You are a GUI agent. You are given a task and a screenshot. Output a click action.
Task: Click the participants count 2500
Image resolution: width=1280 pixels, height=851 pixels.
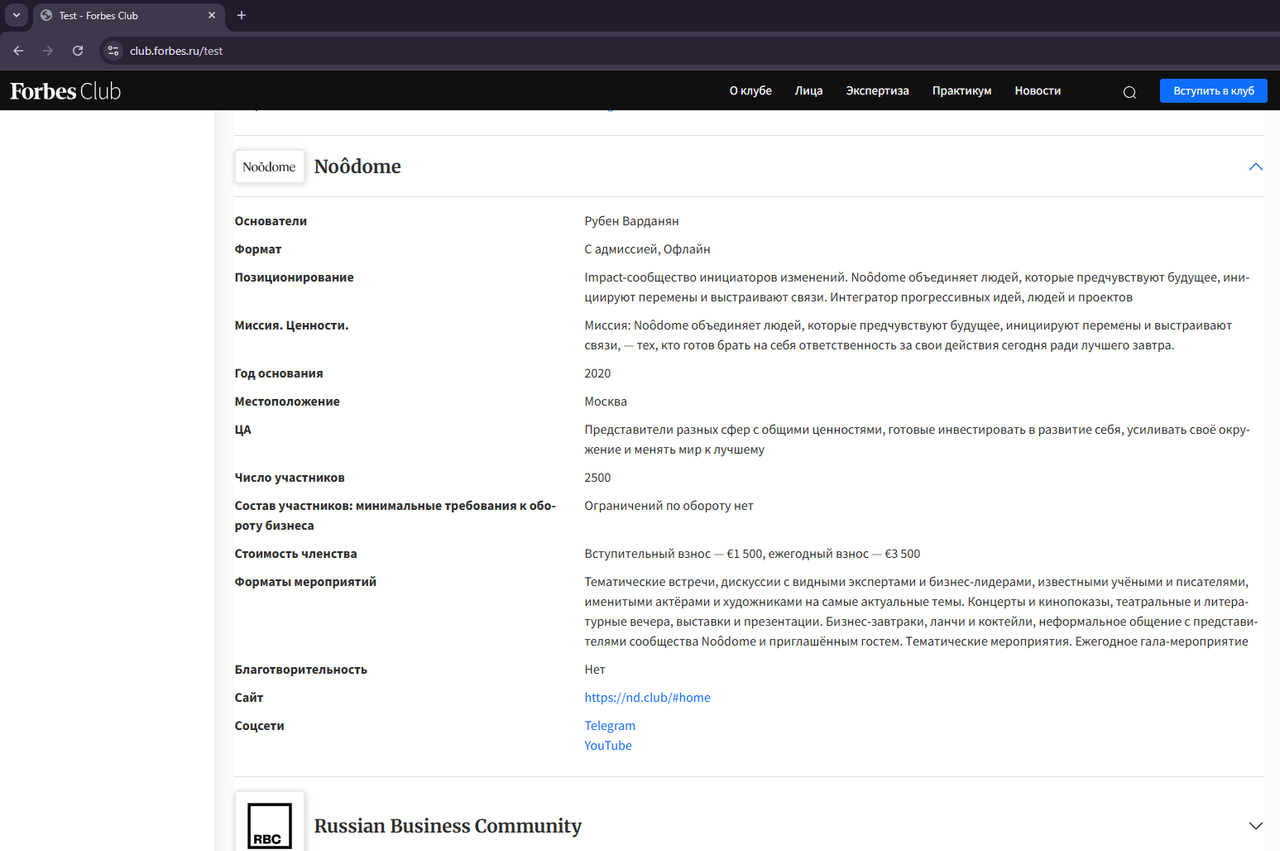click(x=598, y=478)
